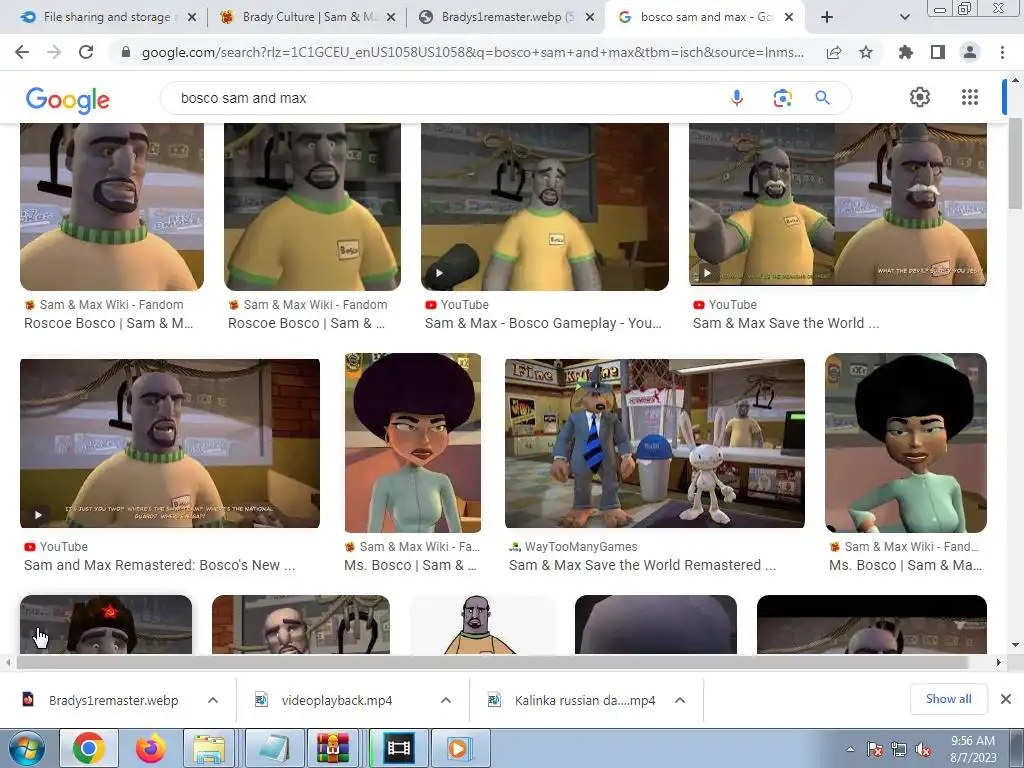The image size is (1024, 768).
Task: Switch to the File sharing and storage tab
Action: click(x=104, y=17)
